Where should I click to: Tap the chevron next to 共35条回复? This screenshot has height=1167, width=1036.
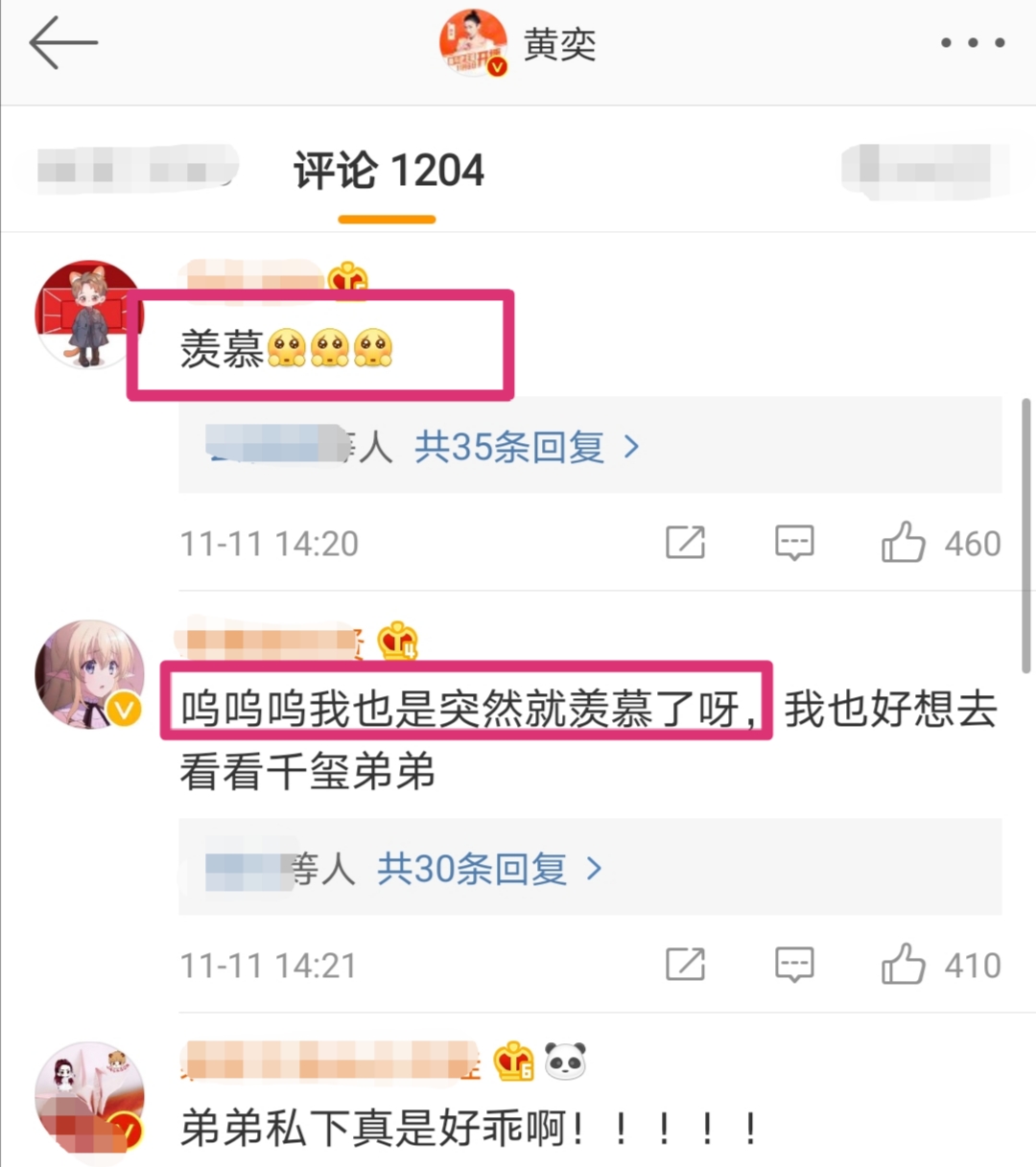point(631,447)
